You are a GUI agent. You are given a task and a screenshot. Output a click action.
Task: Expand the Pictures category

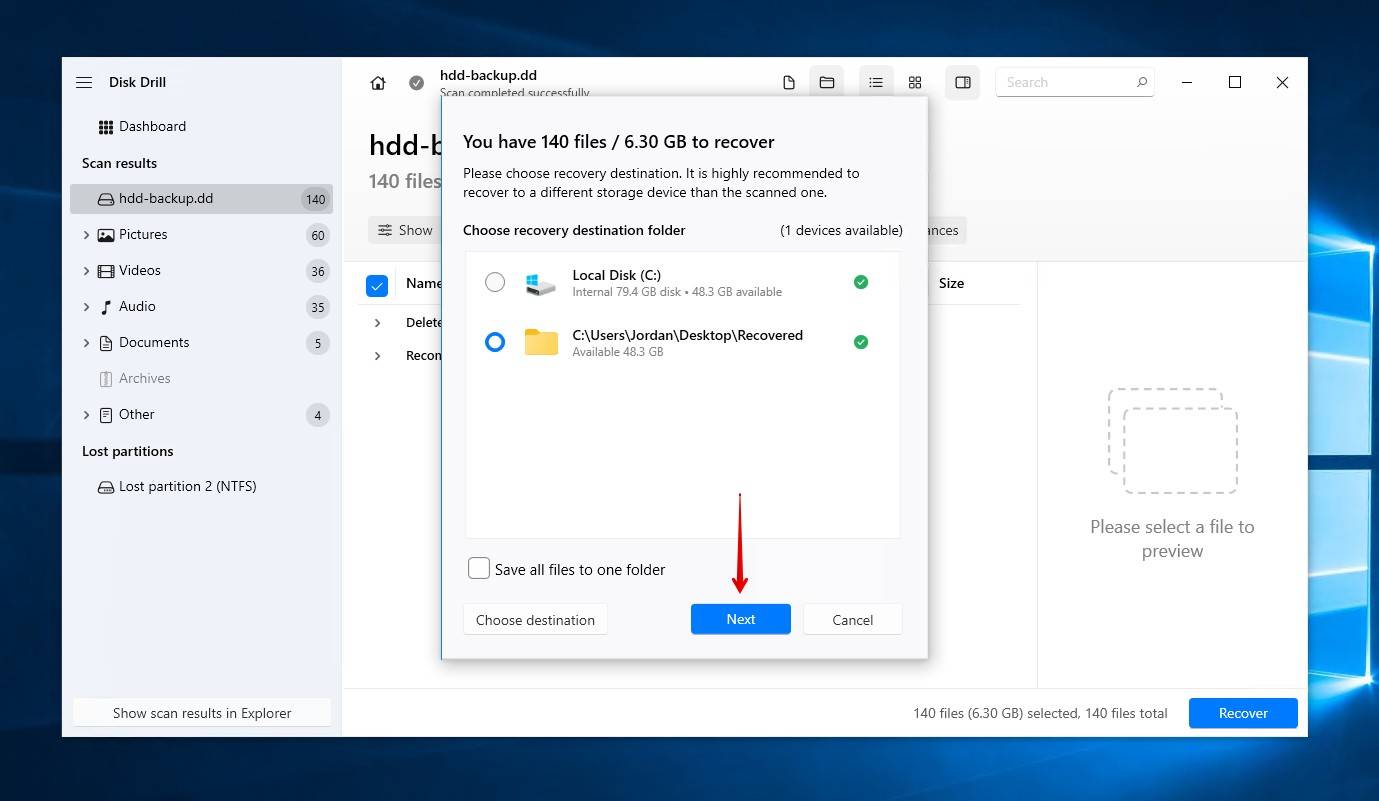coord(87,234)
